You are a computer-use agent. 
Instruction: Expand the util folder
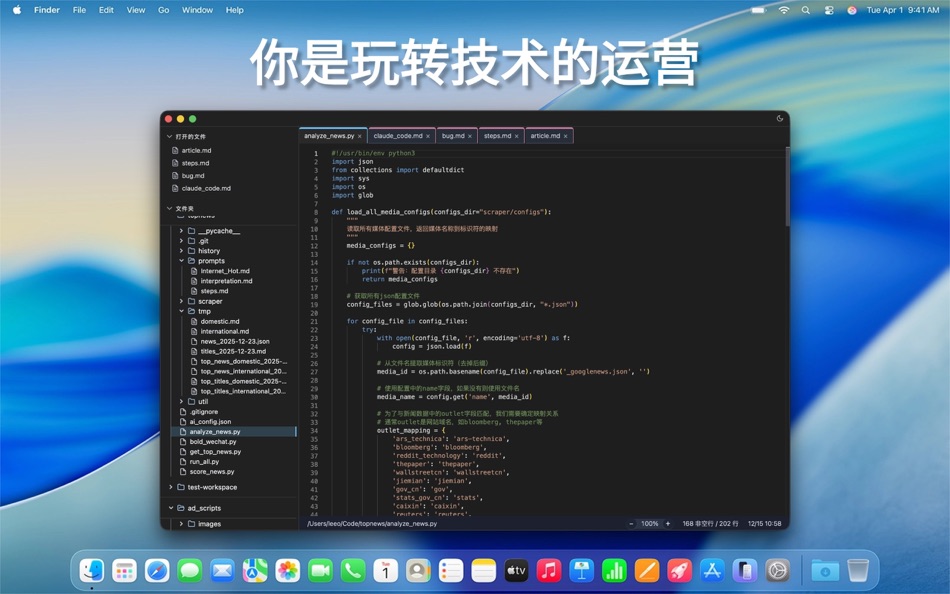tap(181, 401)
